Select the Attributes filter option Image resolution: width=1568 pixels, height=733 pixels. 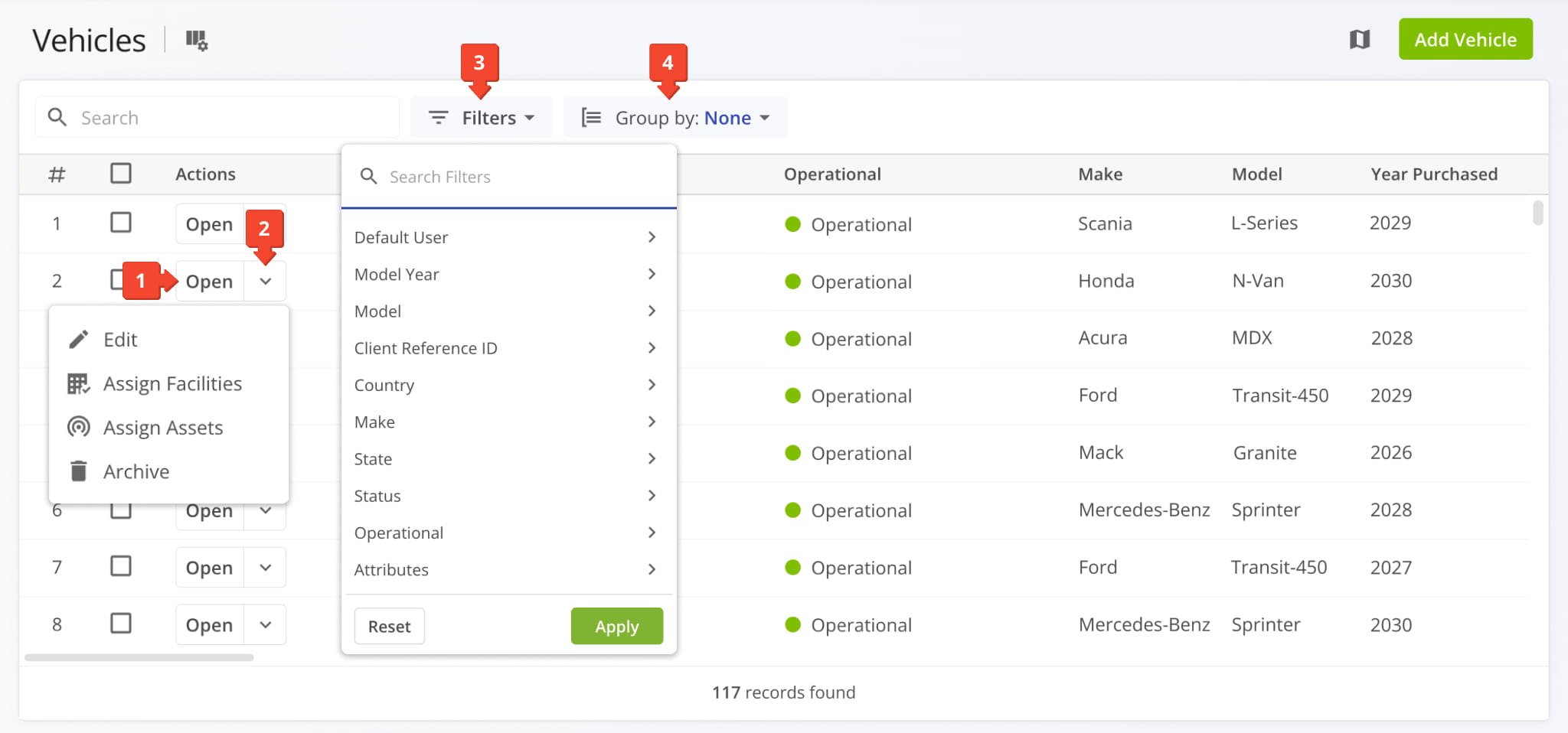click(x=508, y=569)
